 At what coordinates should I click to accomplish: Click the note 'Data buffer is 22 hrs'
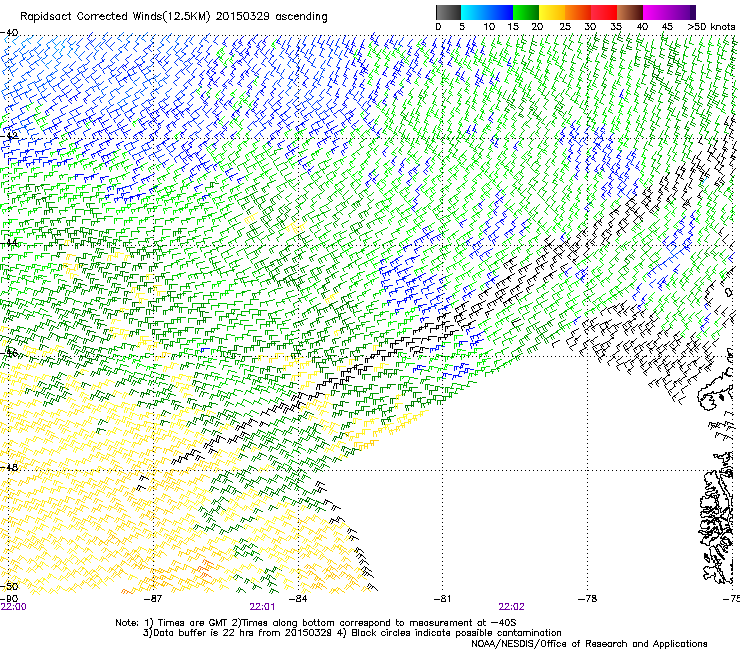203,633
